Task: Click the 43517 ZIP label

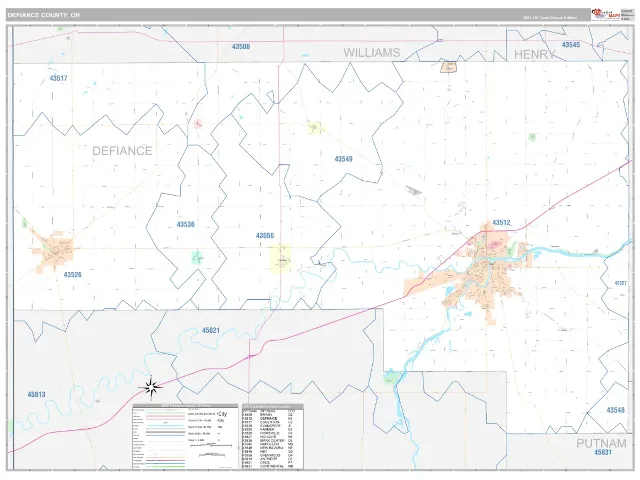Action: pyautogui.click(x=58, y=78)
